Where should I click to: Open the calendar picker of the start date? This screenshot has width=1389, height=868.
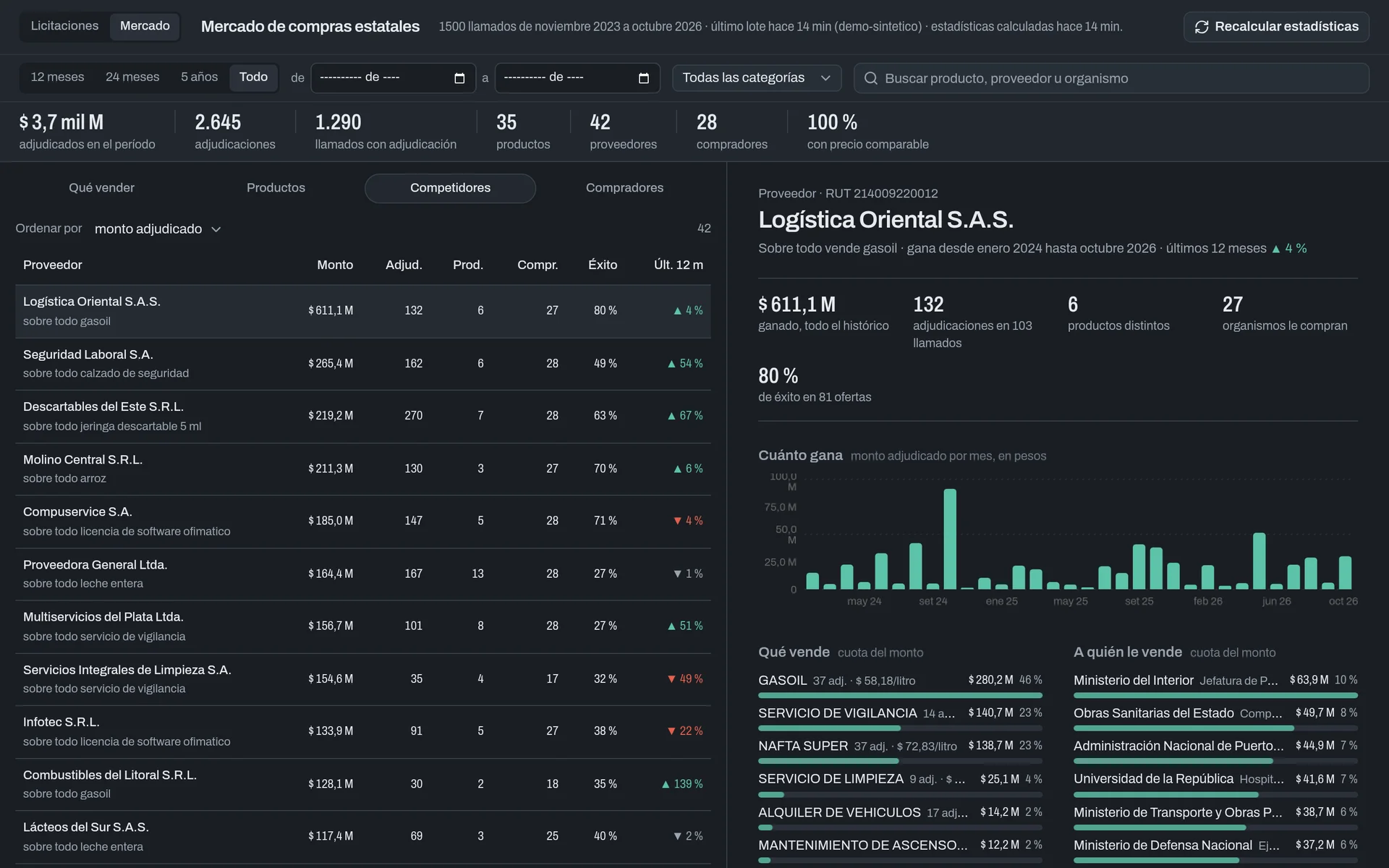coord(459,78)
